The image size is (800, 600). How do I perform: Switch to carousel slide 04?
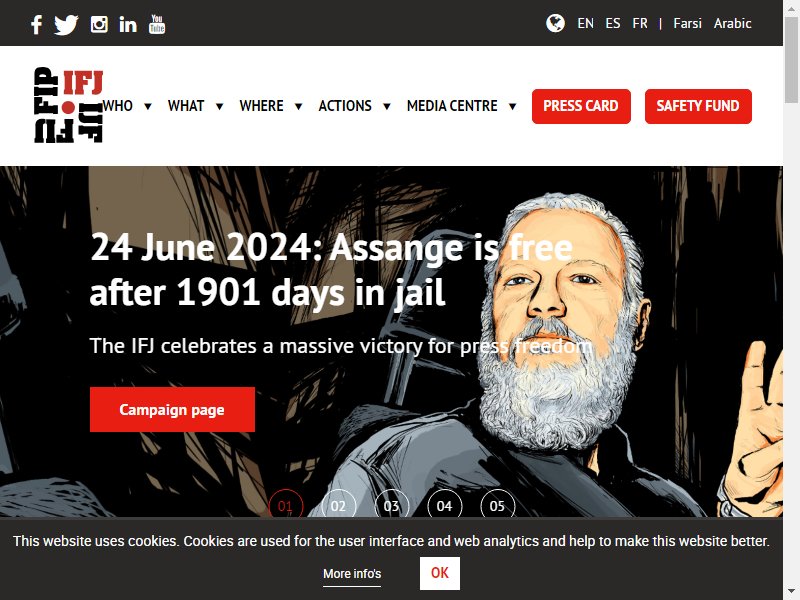pos(444,506)
